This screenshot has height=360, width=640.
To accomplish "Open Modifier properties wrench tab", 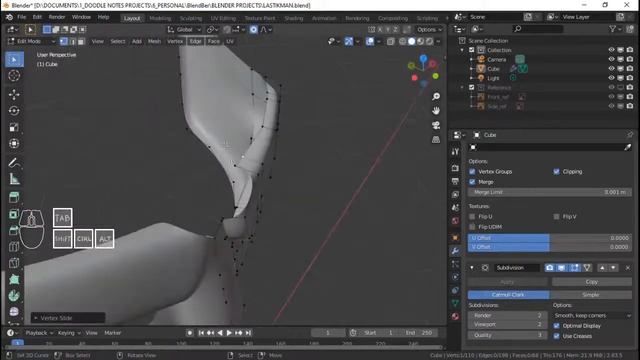I will 456,251.
